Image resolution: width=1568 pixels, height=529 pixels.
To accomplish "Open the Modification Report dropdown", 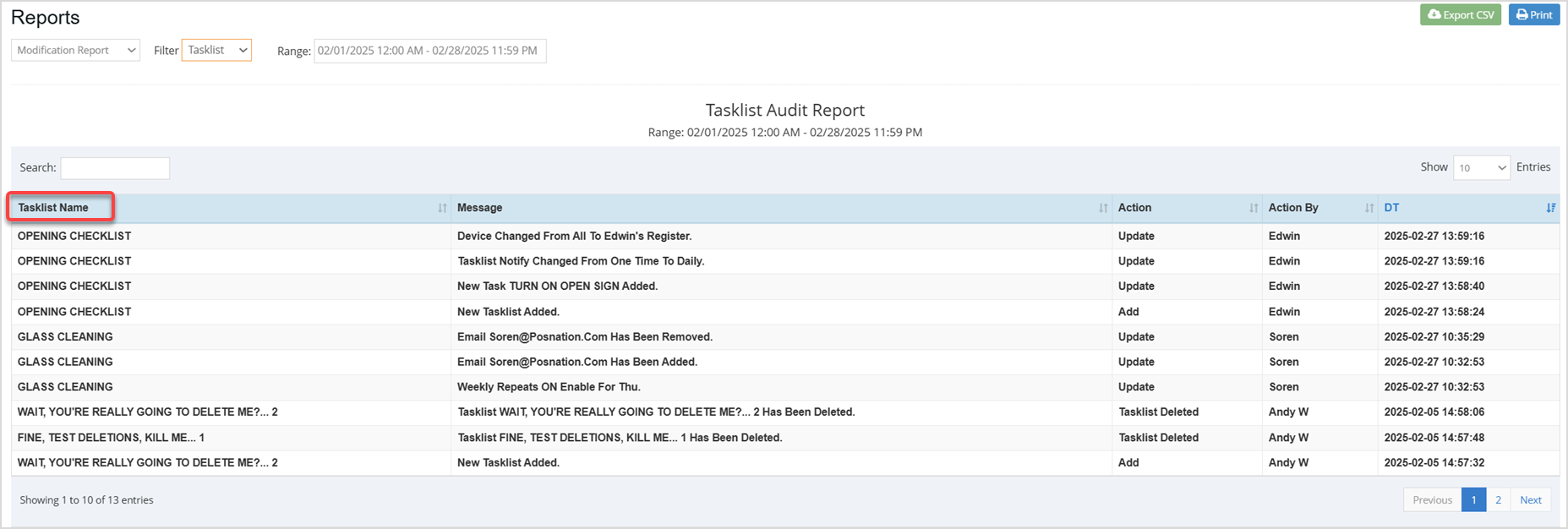I will [x=76, y=51].
